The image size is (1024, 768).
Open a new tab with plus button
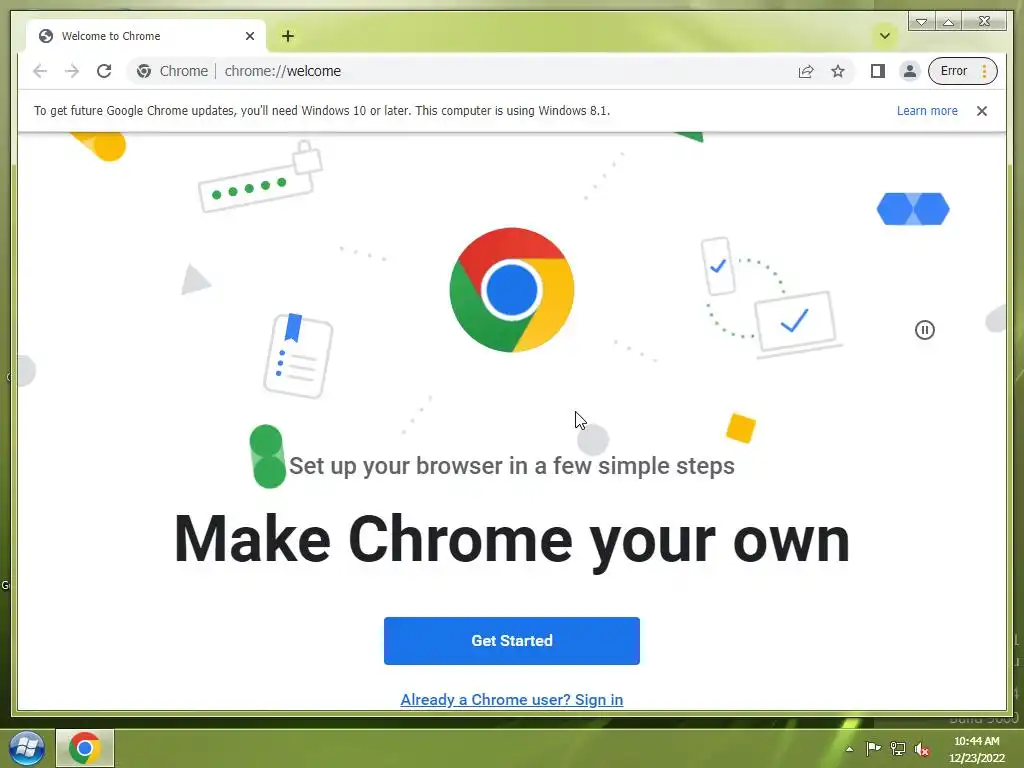pos(288,36)
